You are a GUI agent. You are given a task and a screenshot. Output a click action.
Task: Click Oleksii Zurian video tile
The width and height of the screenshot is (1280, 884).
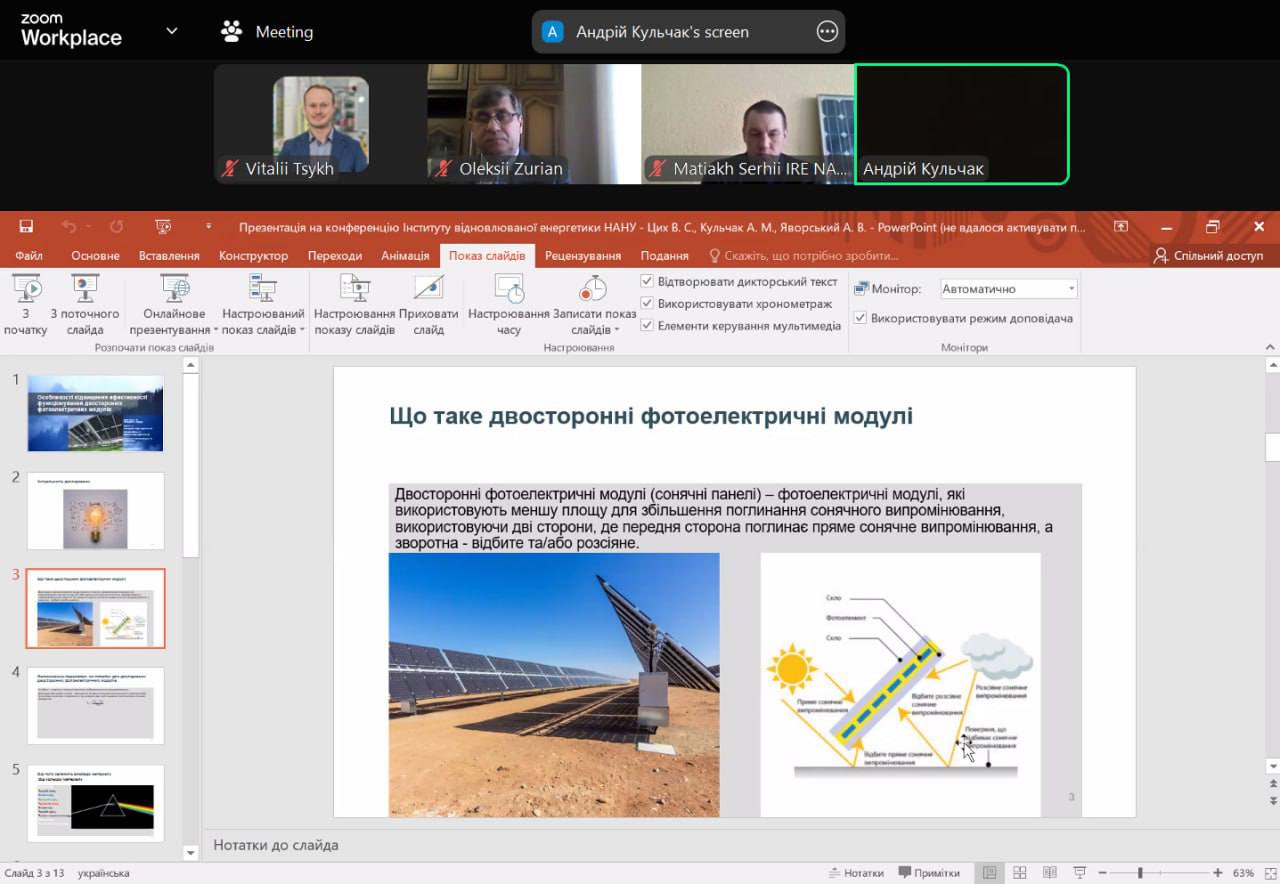click(534, 124)
